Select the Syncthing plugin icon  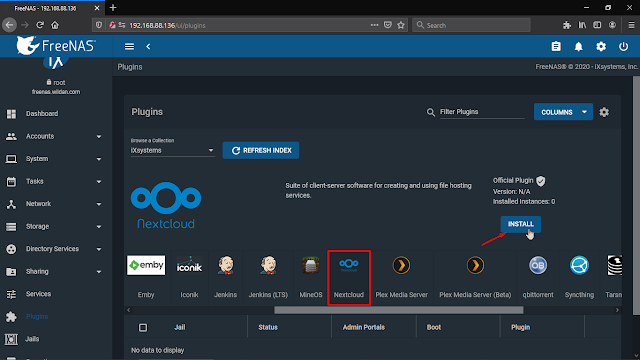coord(579,265)
